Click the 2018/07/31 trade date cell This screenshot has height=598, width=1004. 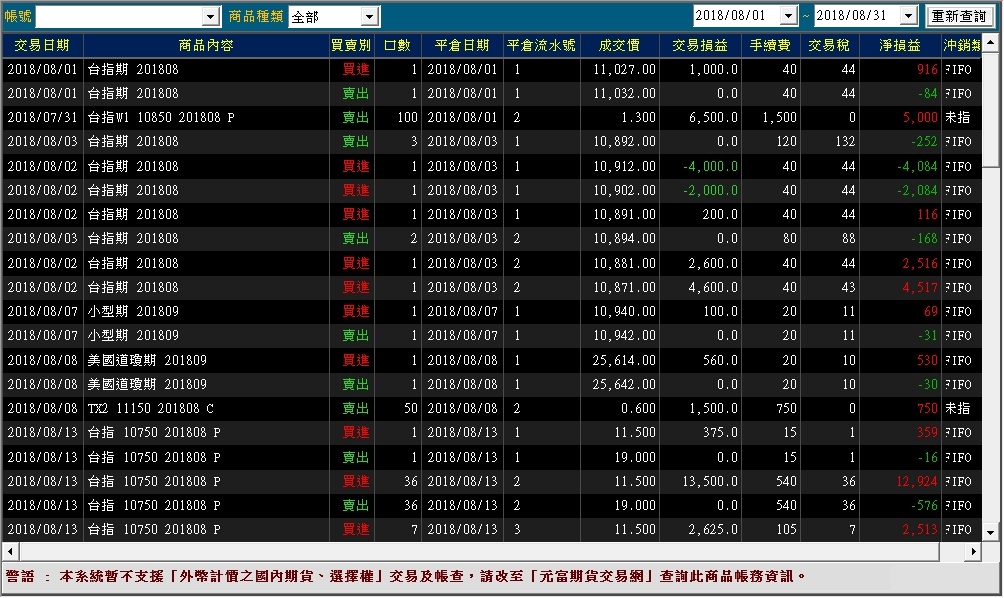pyautogui.click(x=42, y=118)
